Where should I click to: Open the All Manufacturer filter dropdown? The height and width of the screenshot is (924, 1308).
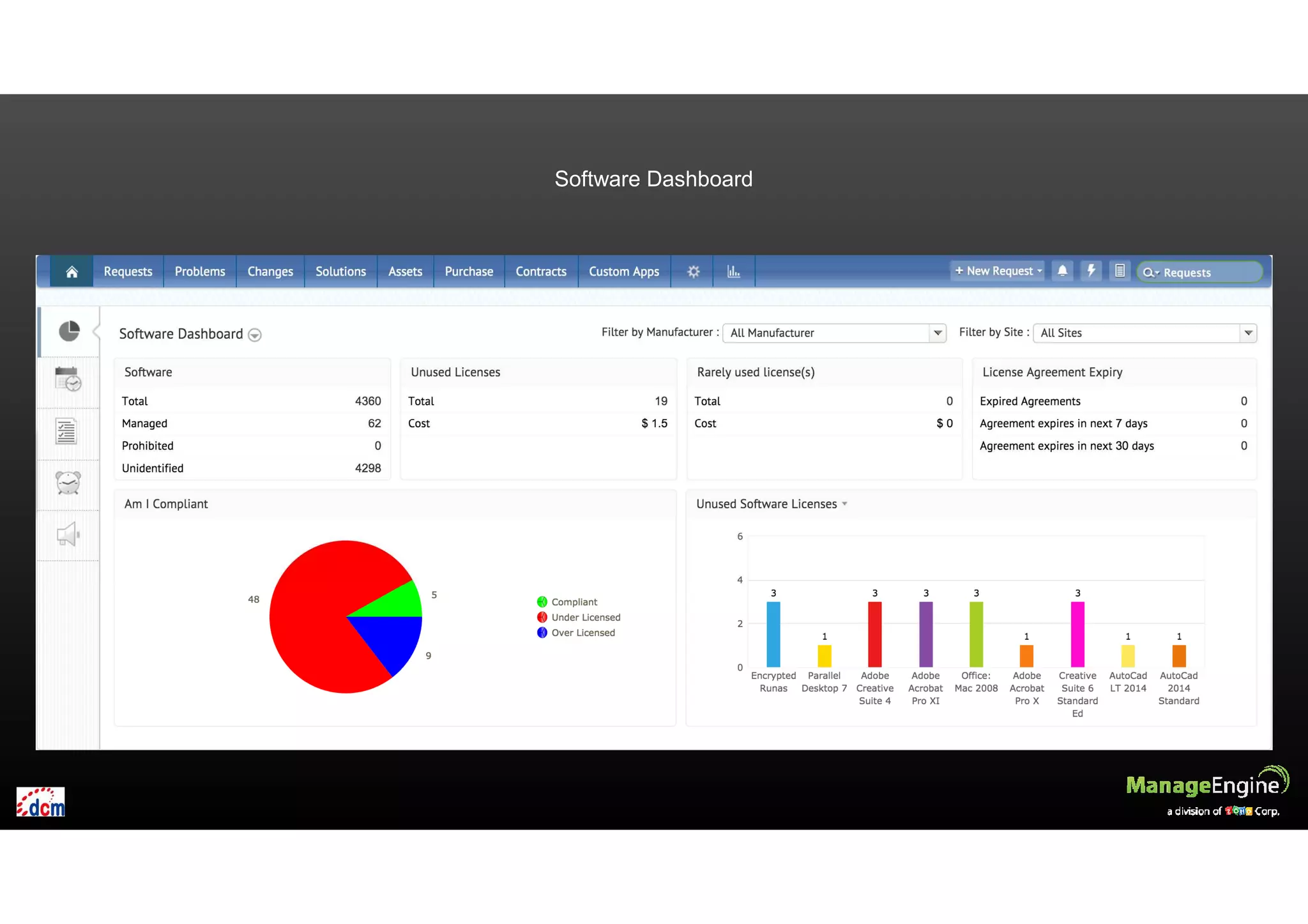point(834,333)
